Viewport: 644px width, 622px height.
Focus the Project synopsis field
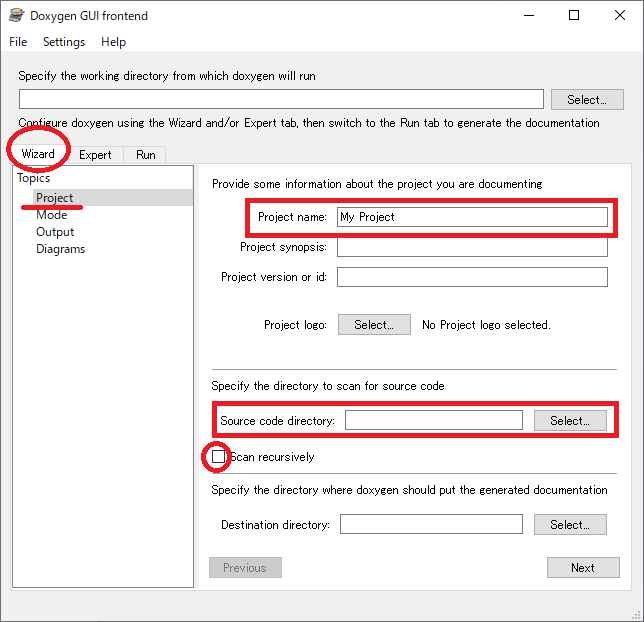click(472, 247)
